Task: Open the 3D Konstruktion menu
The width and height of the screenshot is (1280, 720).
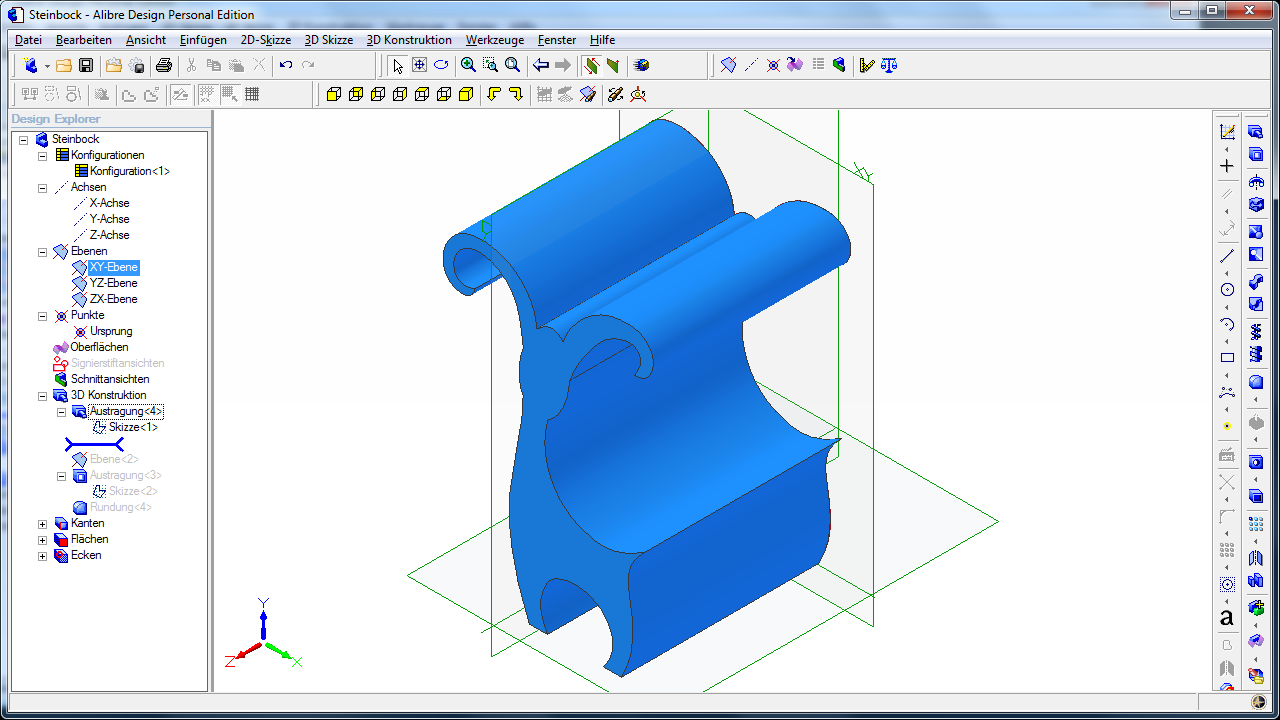Action: [409, 40]
